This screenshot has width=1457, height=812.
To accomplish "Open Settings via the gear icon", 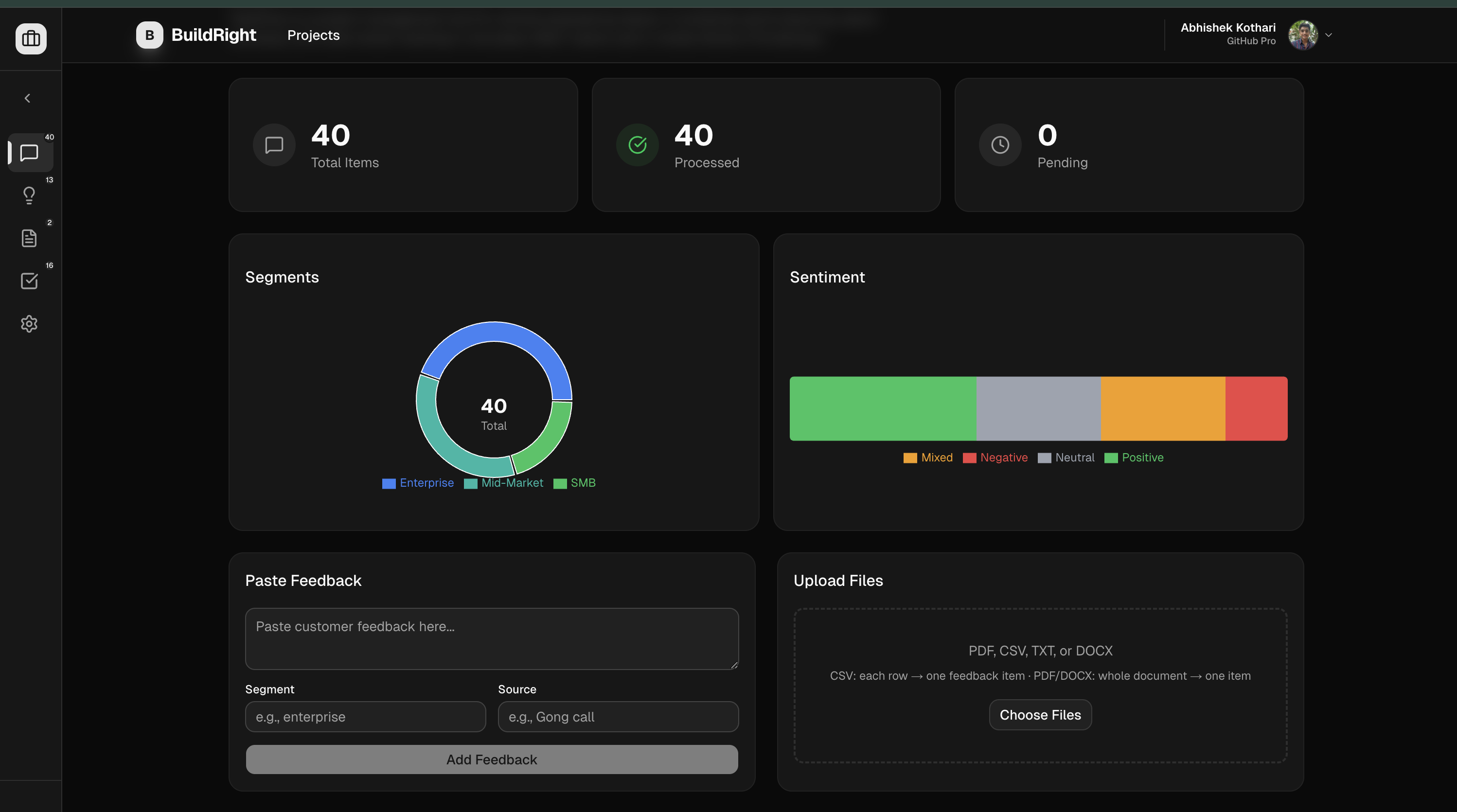I will 29,323.
